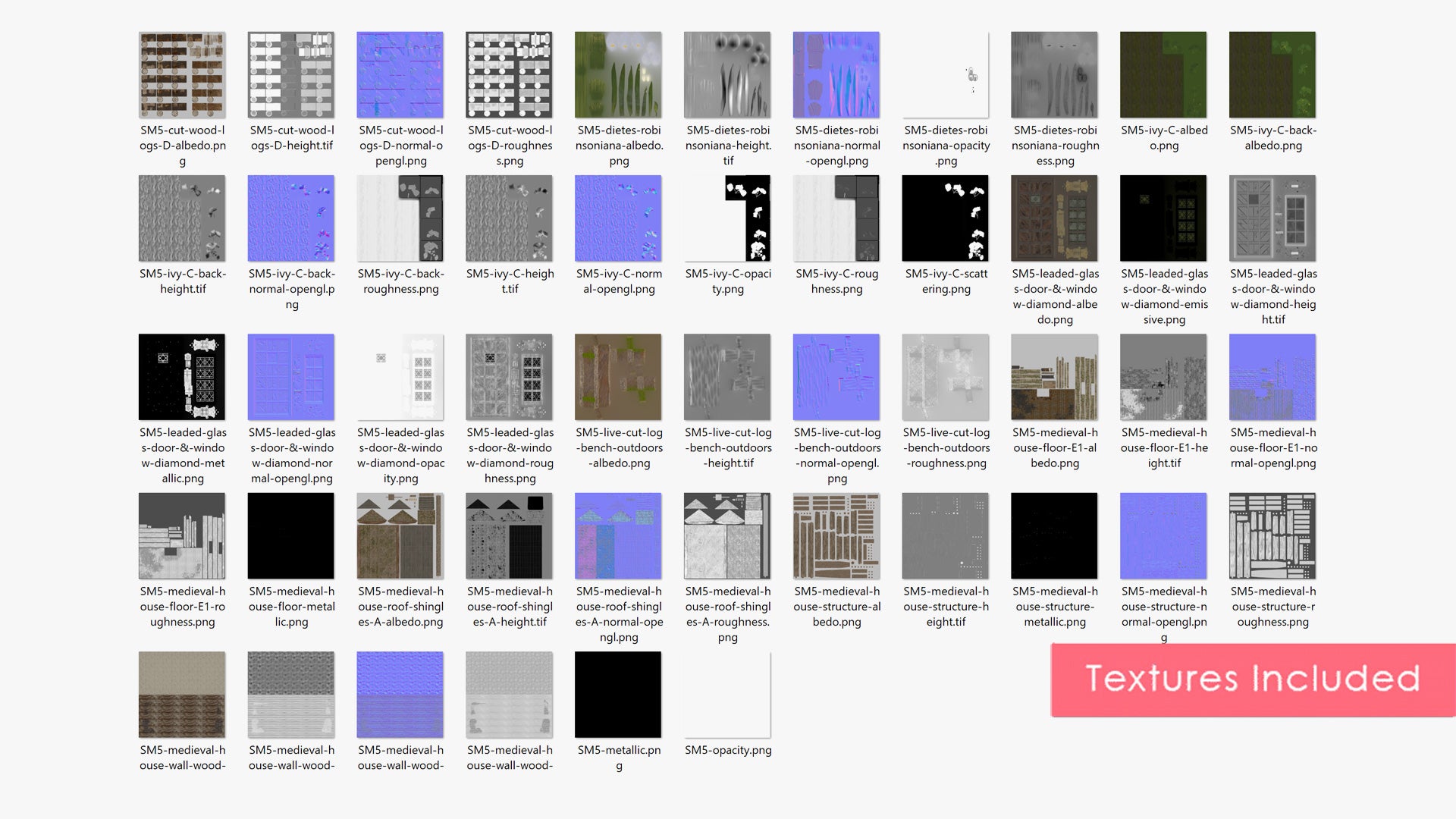Viewport: 1456px width, 819px height.
Task: Click SM5-dietes-robinsoniana-albedo.png texture thumbnail
Action: pyautogui.click(x=618, y=74)
